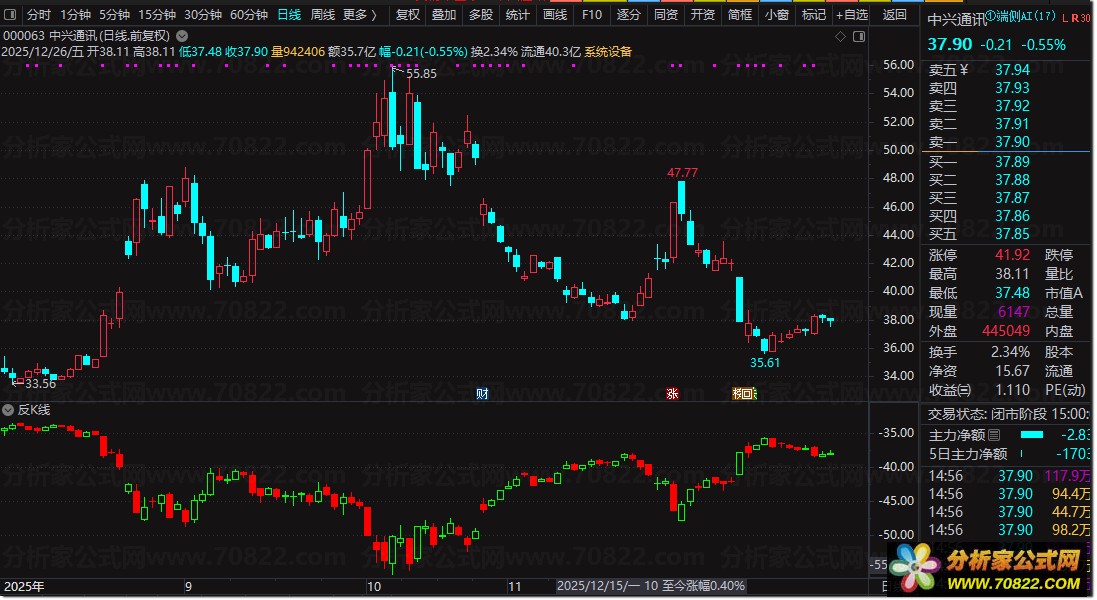The height and width of the screenshot is (600, 1097).
Task: Click the 2025年 time axis label
Action: pos(24,587)
